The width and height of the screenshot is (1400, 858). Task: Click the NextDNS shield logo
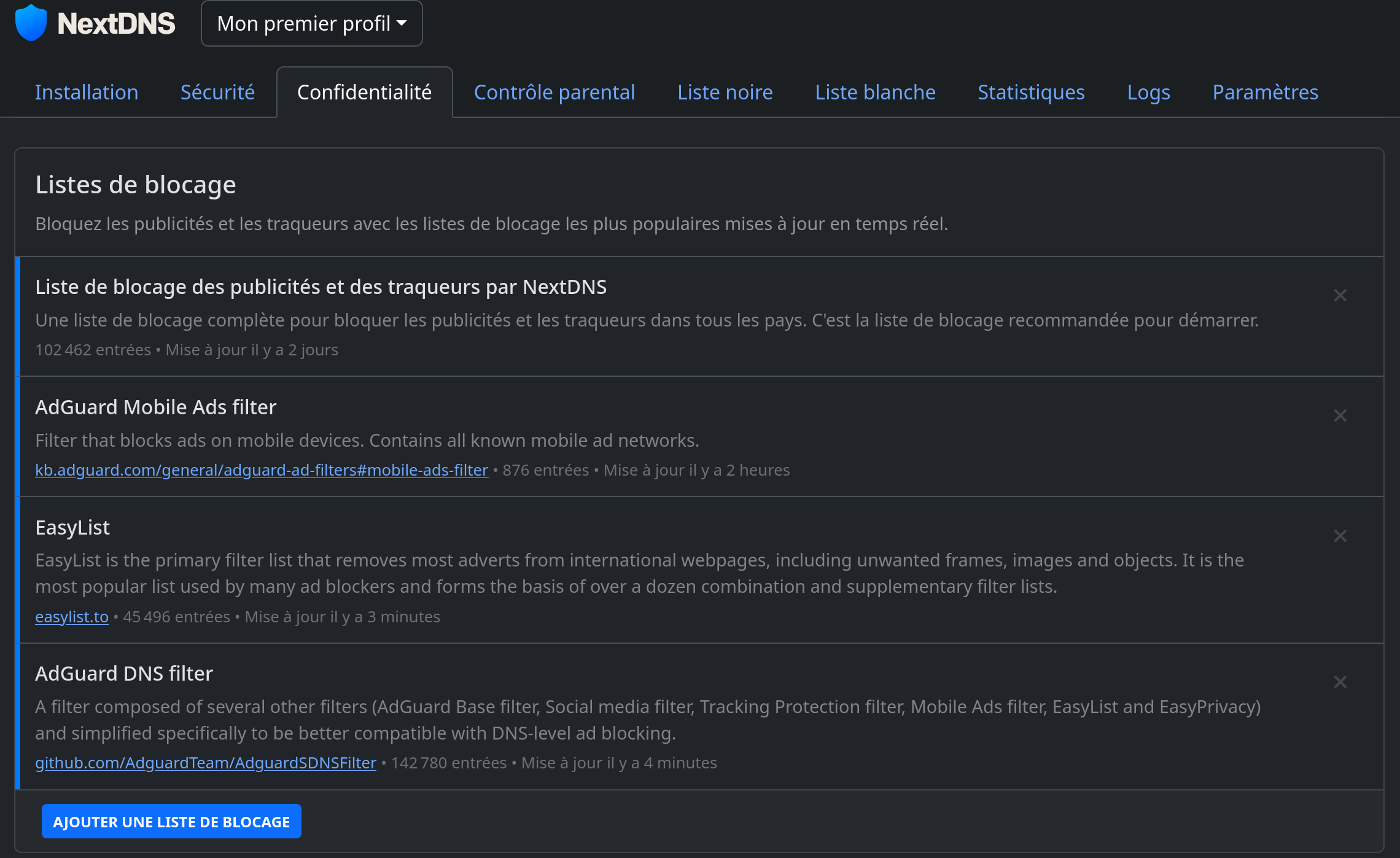click(31, 23)
